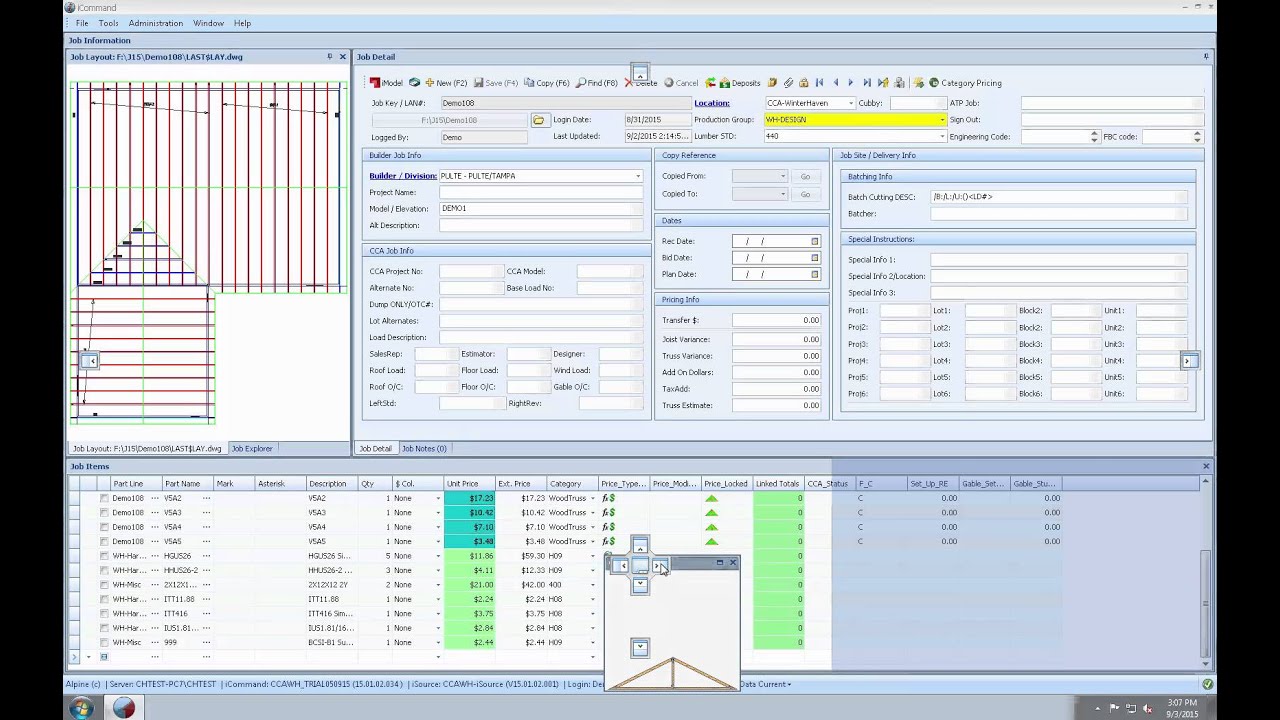
Task: Check the ITT11.88 row checkbox
Action: (x=104, y=599)
